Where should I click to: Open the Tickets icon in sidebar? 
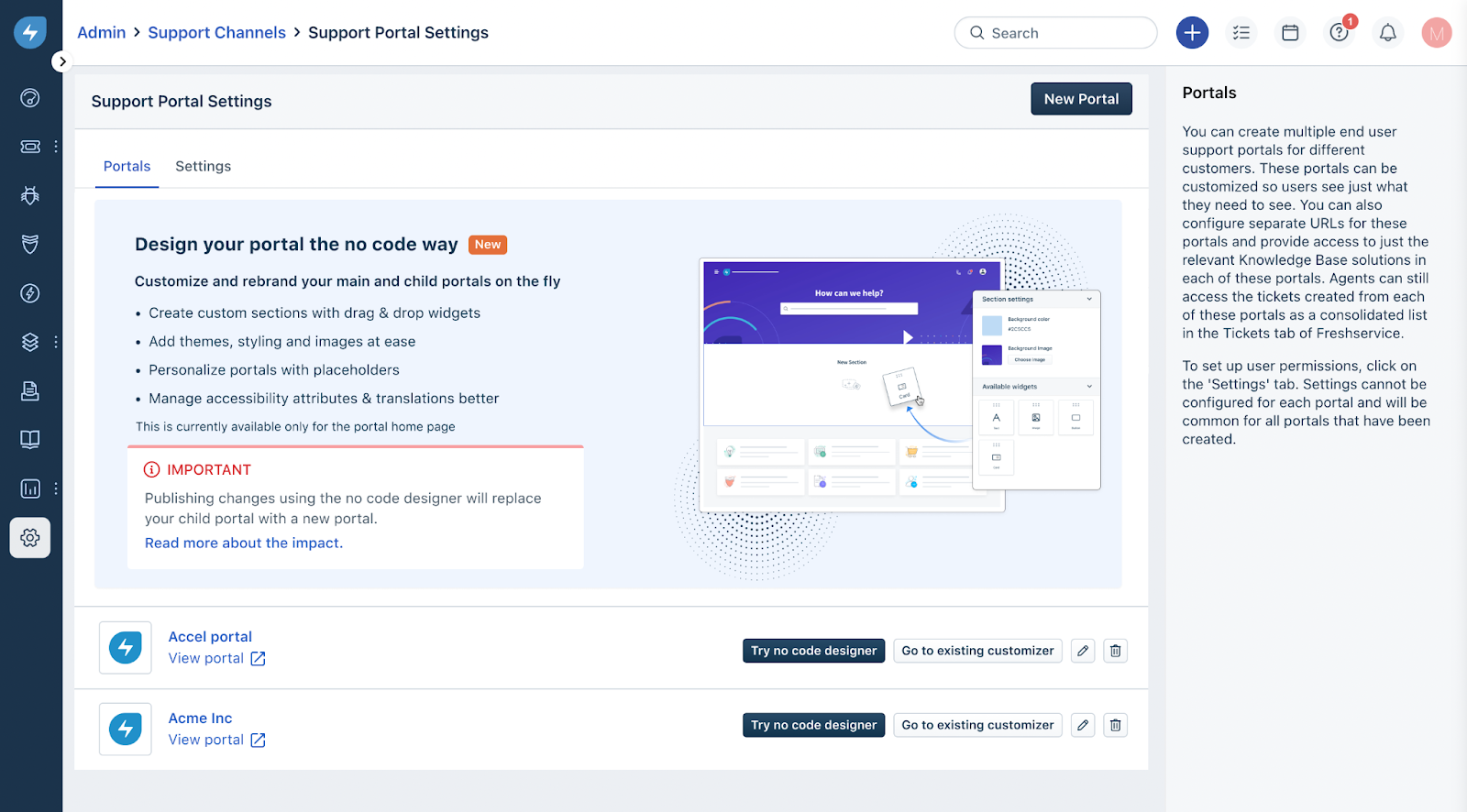tap(30, 147)
